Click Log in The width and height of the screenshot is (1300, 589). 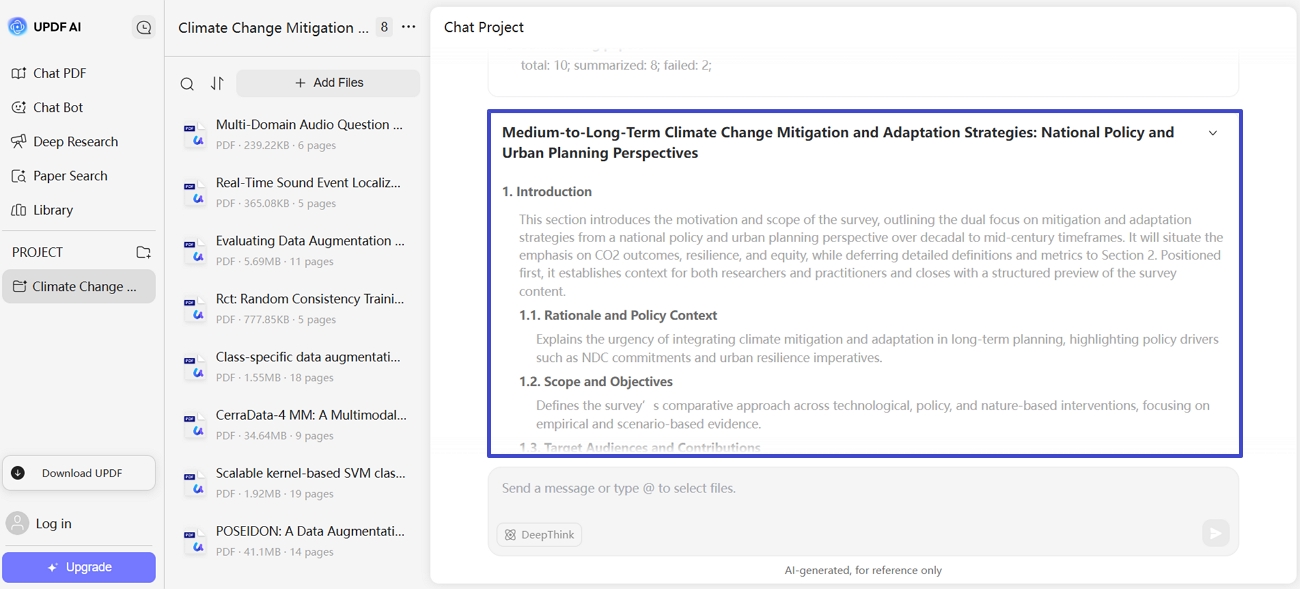[54, 523]
